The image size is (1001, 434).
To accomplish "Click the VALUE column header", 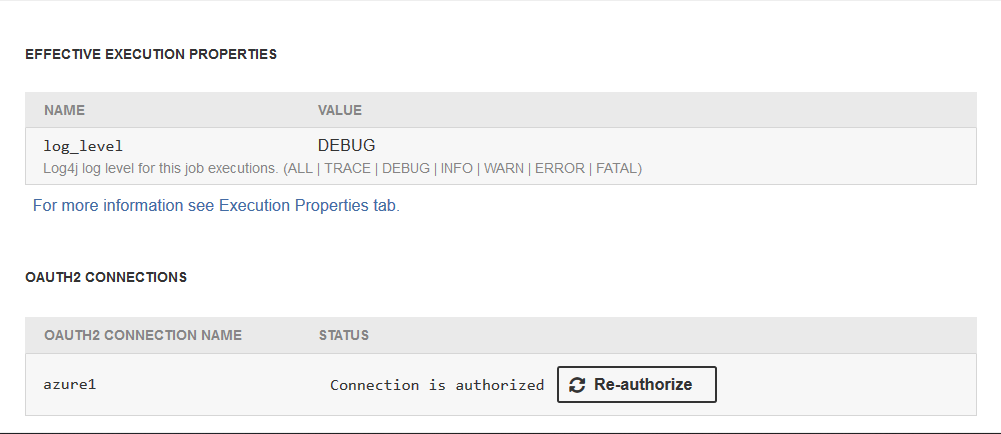I will (340, 110).
